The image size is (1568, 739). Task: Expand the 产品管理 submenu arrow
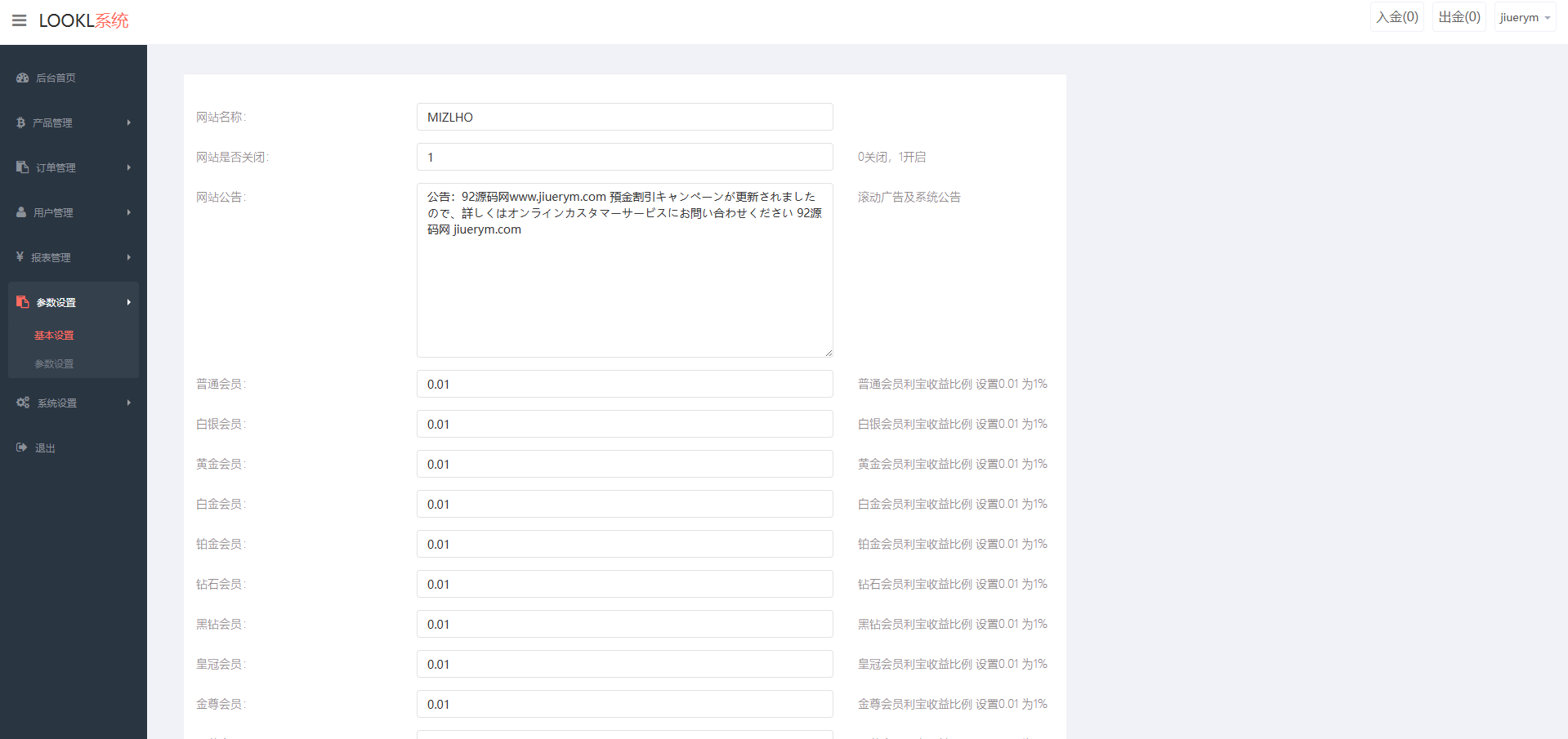tap(128, 122)
